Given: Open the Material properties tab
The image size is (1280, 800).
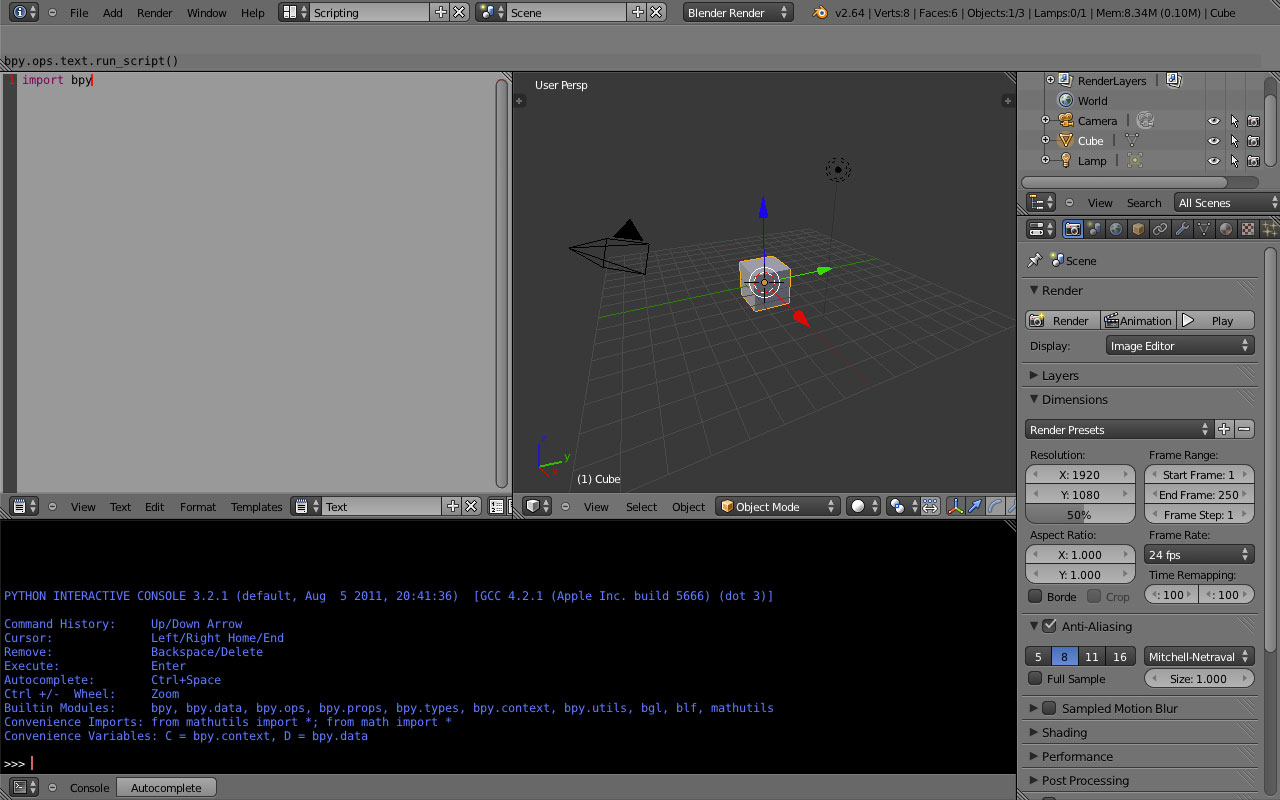Looking at the screenshot, I should point(1226,229).
